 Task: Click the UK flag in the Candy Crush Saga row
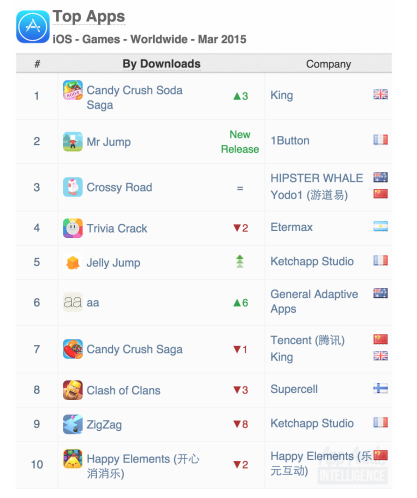click(380, 356)
